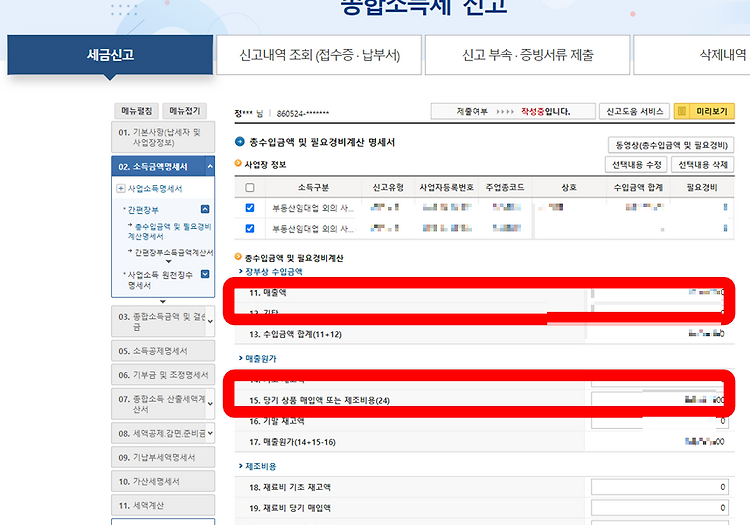
Task: Toggle the 매출원가 section arrow
Action: tap(241, 358)
